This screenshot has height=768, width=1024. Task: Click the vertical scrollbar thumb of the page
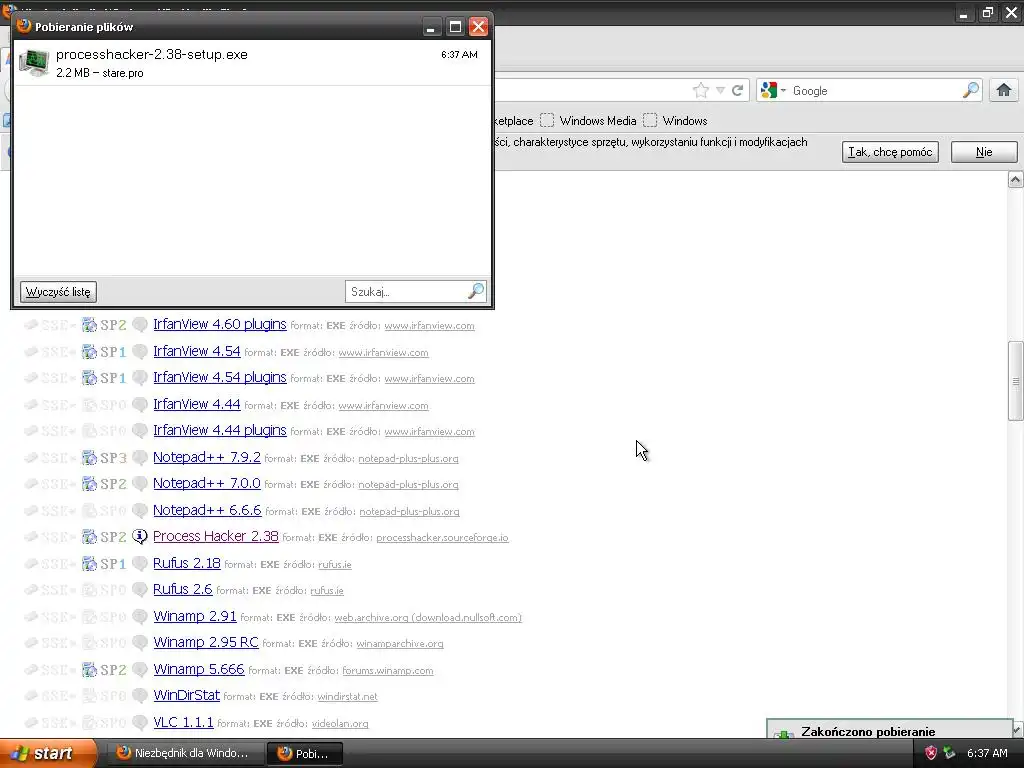[1016, 381]
